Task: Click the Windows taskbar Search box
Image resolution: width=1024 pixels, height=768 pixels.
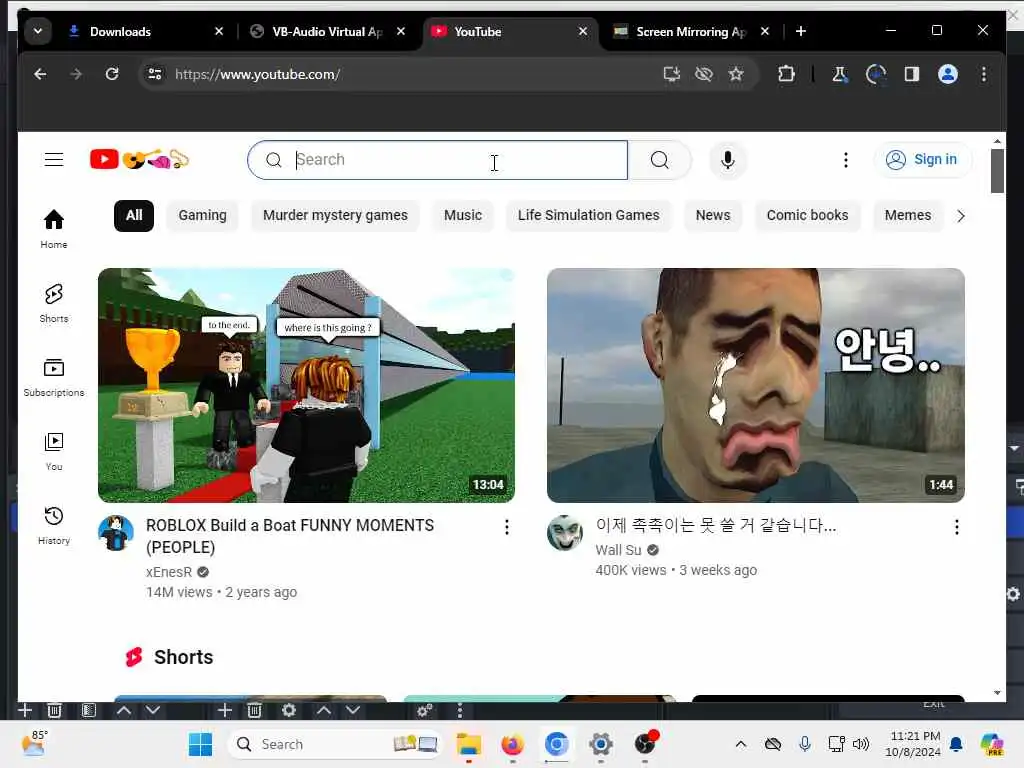Action: pos(334,744)
